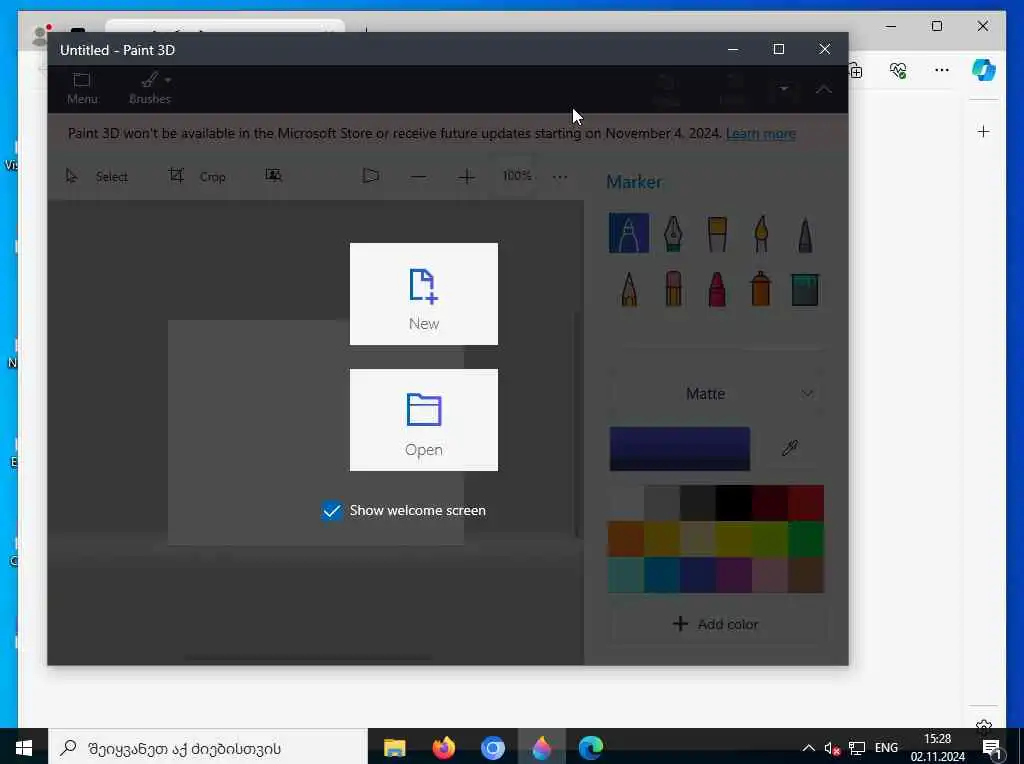Select the Oil brush
The width and height of the screenshot is (1024, 764).
tap(717, 233)
